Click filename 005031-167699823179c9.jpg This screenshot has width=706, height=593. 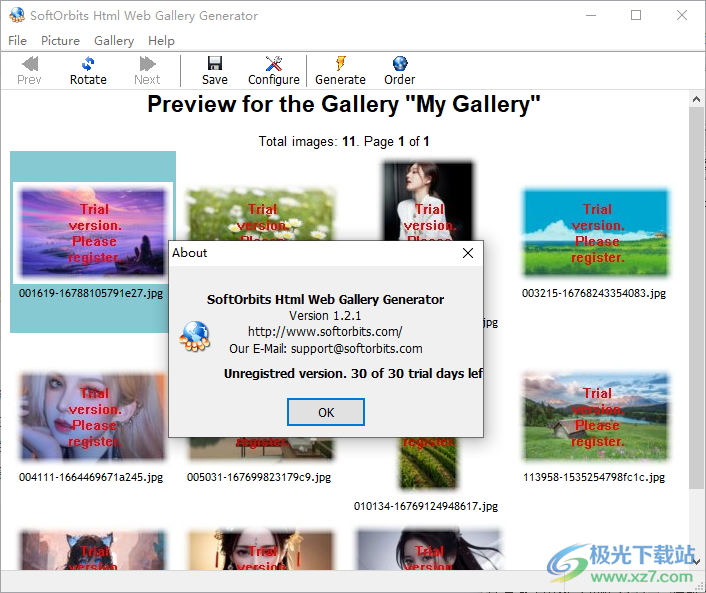(259, 477)
